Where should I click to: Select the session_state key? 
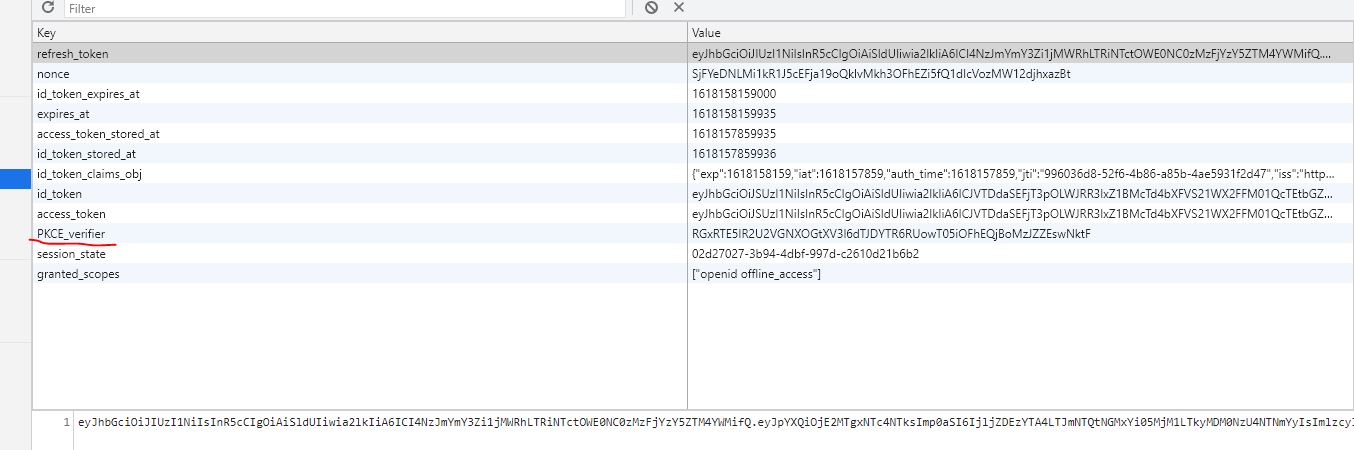[x=71, y=254]
